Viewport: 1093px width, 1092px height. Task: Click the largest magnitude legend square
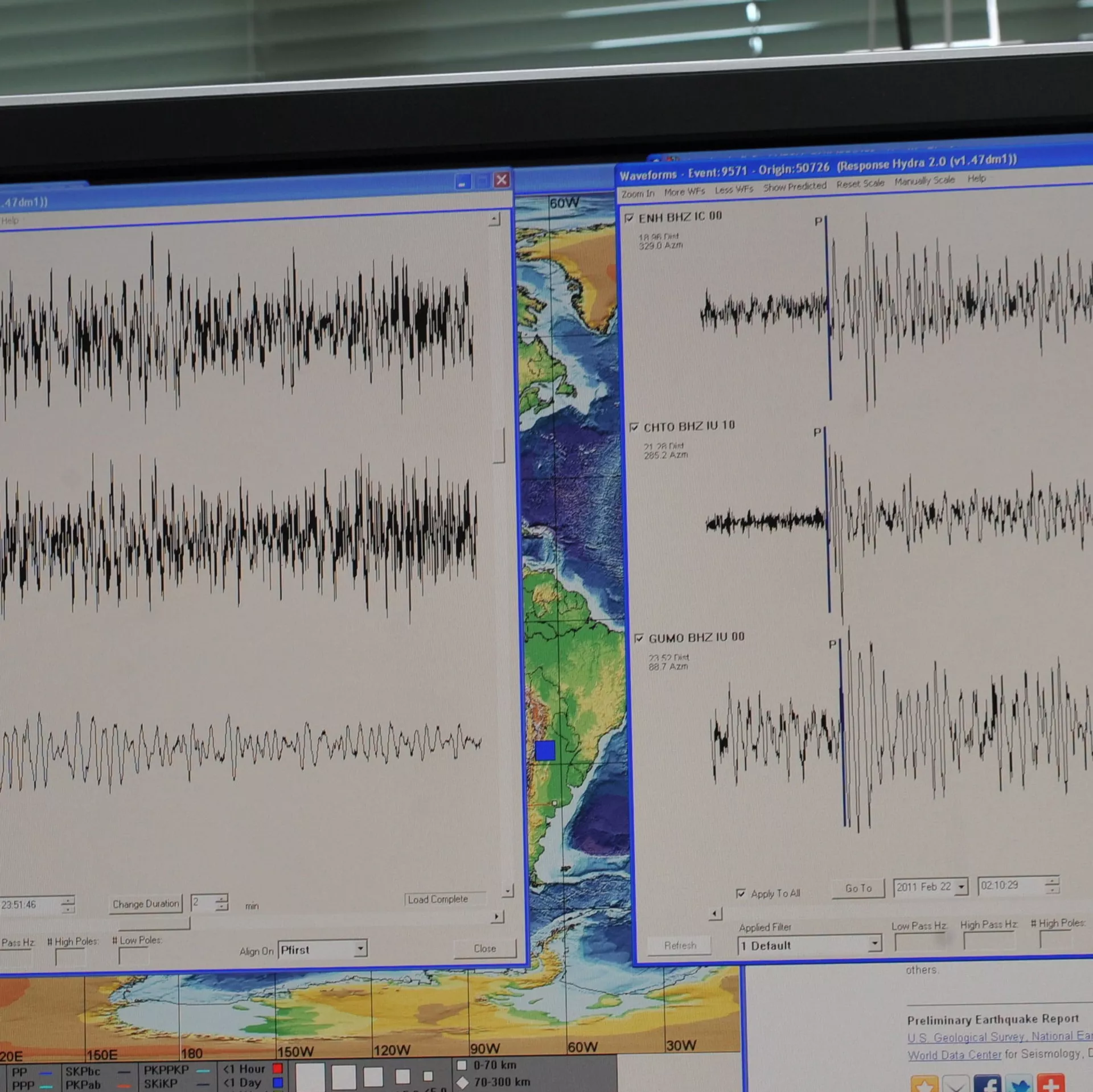(310, 1077)
